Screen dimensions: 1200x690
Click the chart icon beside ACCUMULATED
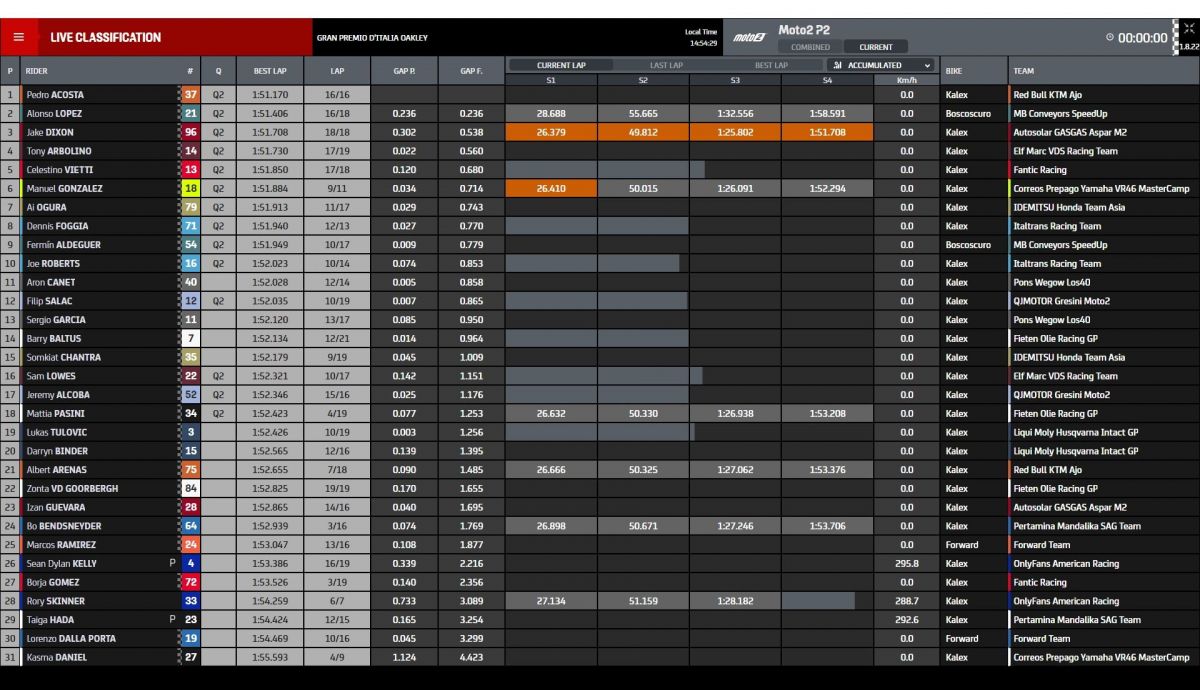tap(837, 65)
